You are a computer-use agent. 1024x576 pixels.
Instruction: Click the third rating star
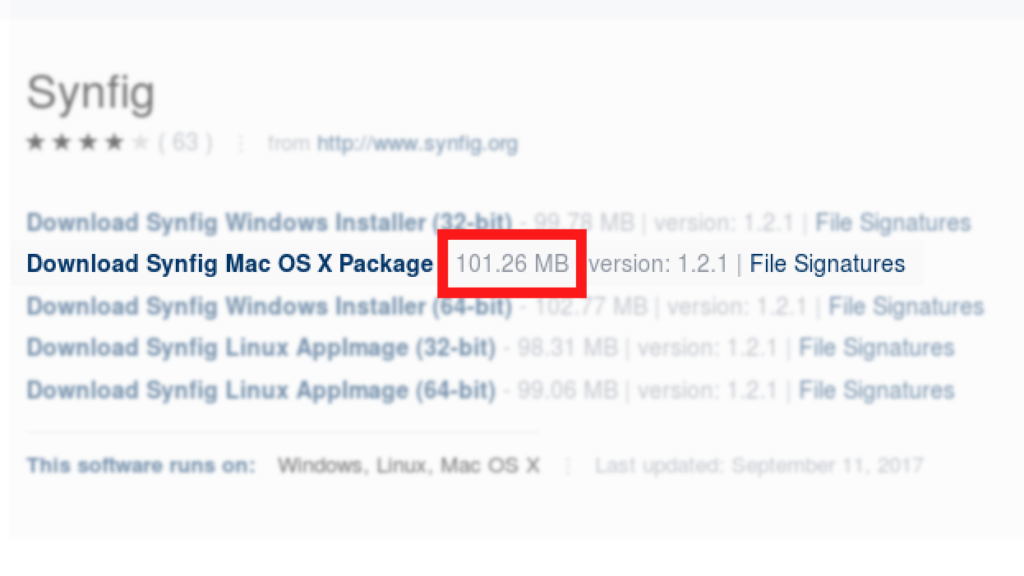coord(88,143)
